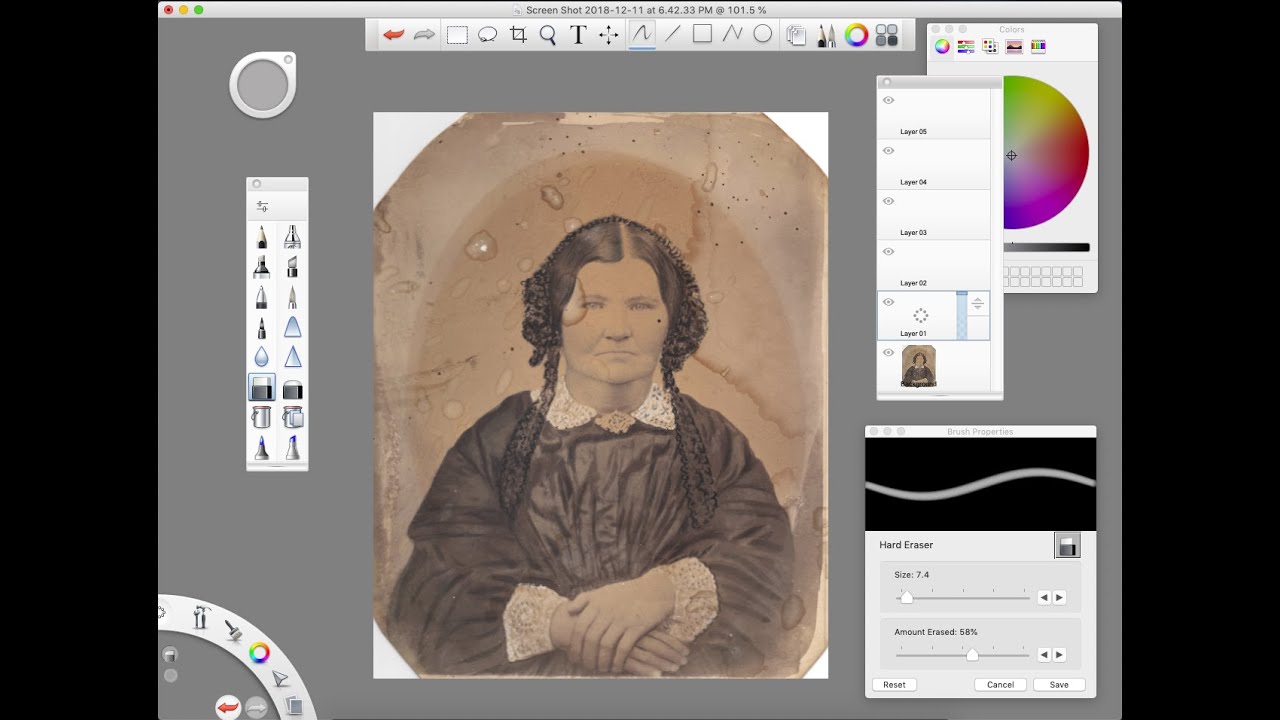This screenshot has width=1280, height=720.
Task: Select the Text tool
Action: pos(578,35)
